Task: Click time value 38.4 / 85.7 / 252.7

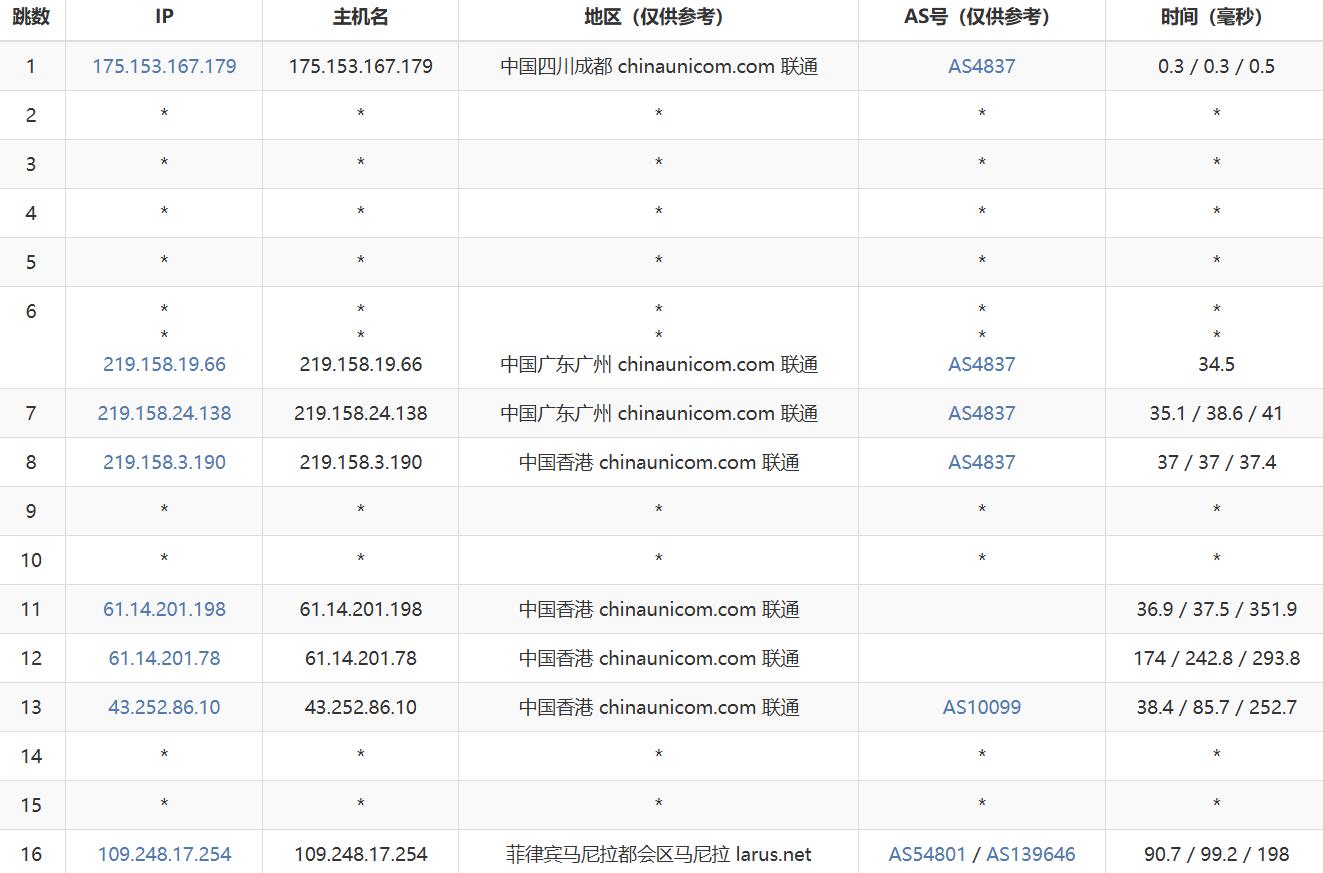Action: [1216, 707]
